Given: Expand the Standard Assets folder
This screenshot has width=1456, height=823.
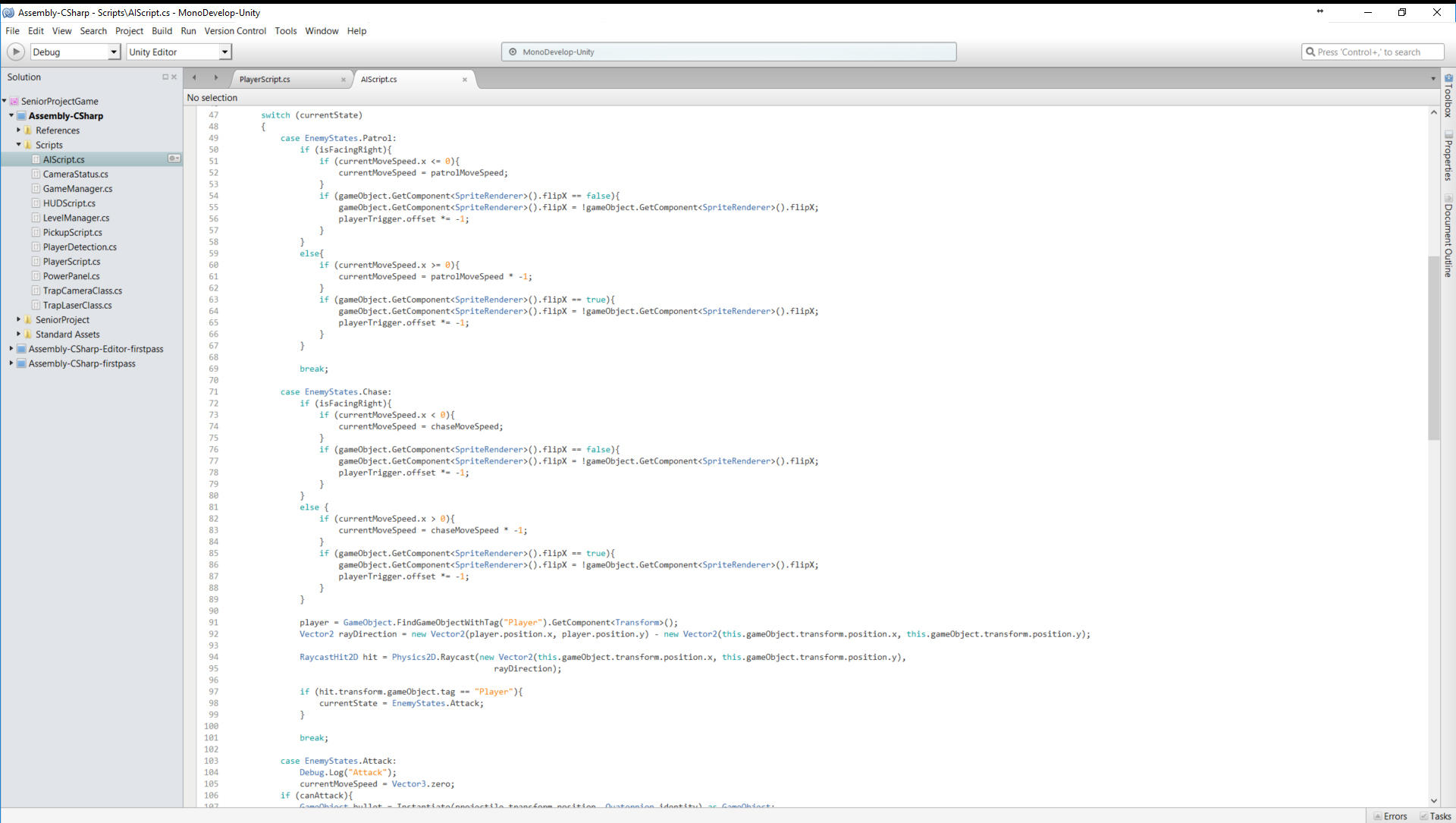Looking at the screenshot, I should point(18,335).
